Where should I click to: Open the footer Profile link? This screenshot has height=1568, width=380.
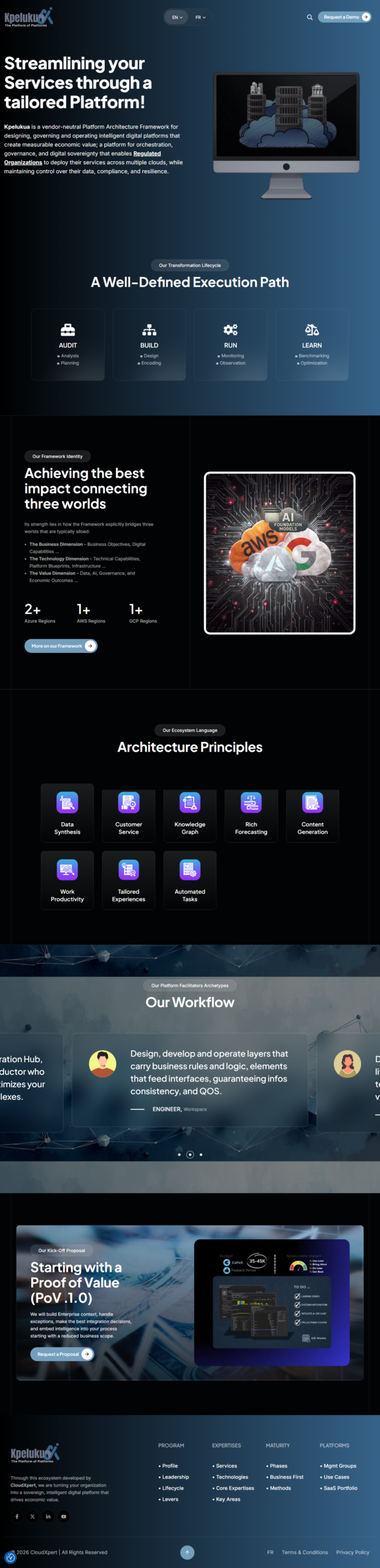[170, 1466]
